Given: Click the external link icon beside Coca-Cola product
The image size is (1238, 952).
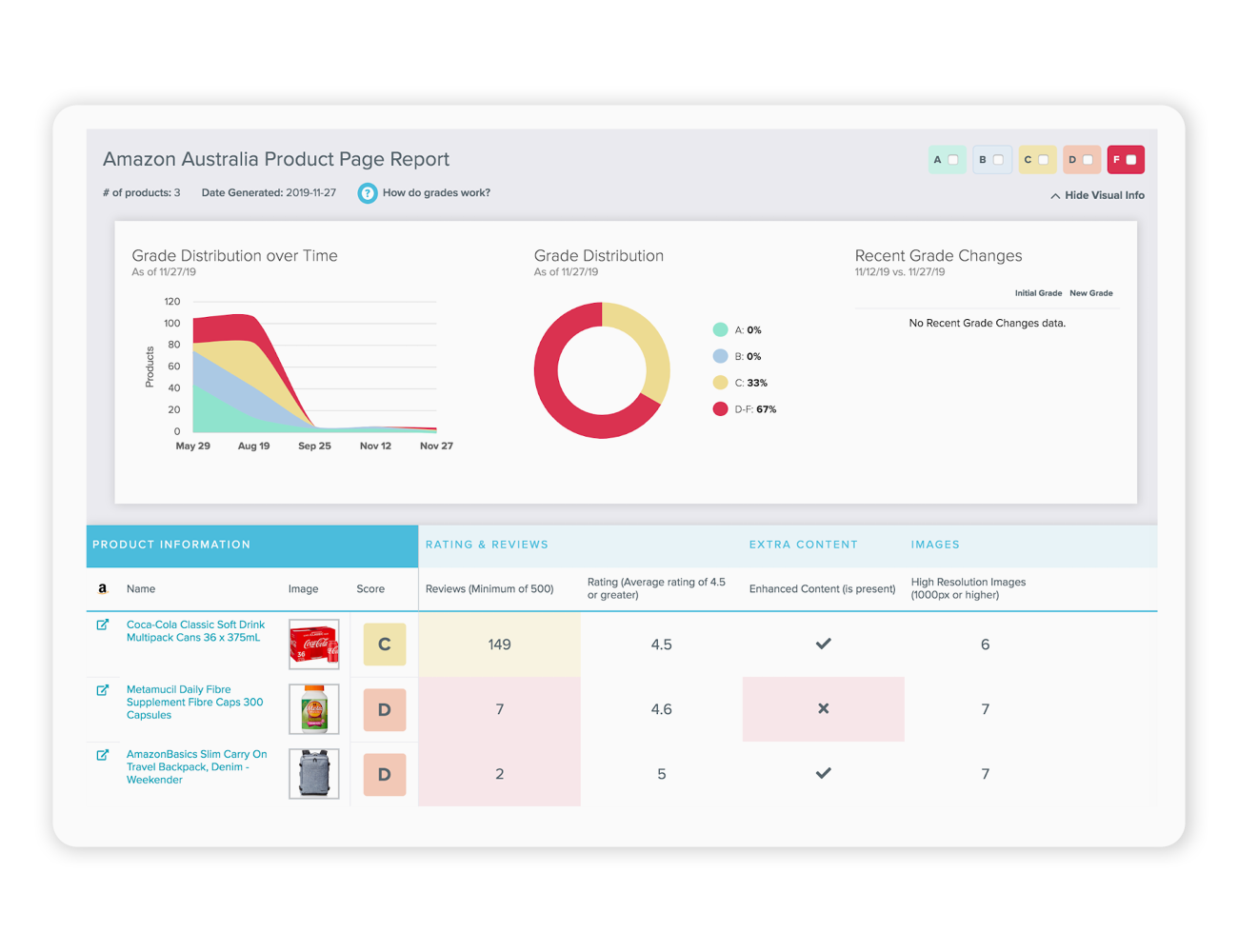Looking at the screenshot, I should (103, 625).
